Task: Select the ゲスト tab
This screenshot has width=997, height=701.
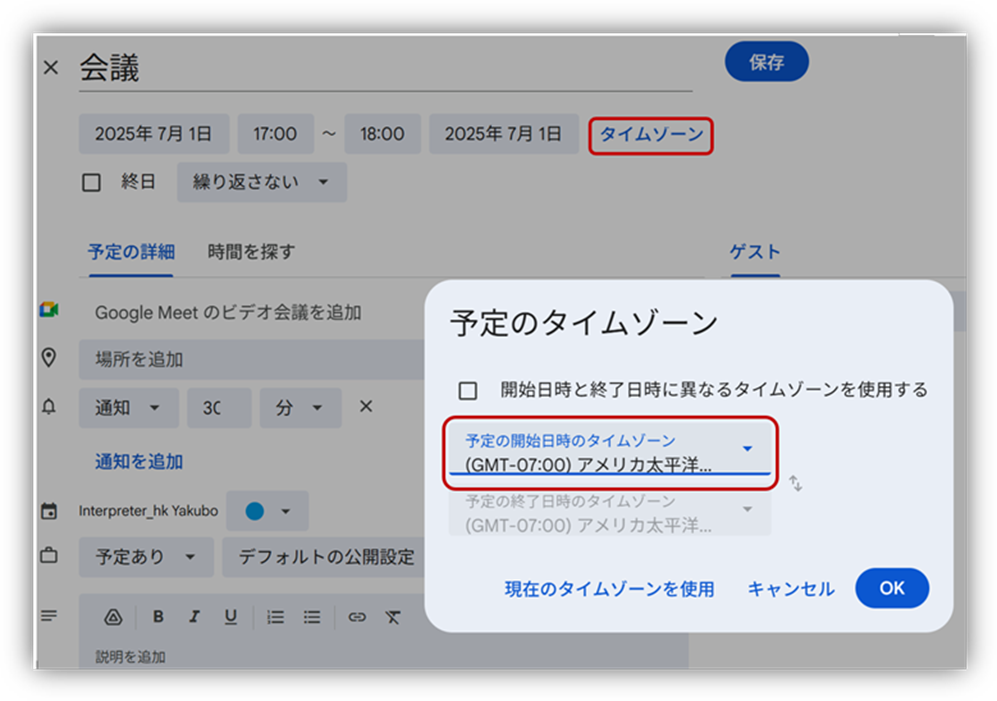Action: (755, 252)
